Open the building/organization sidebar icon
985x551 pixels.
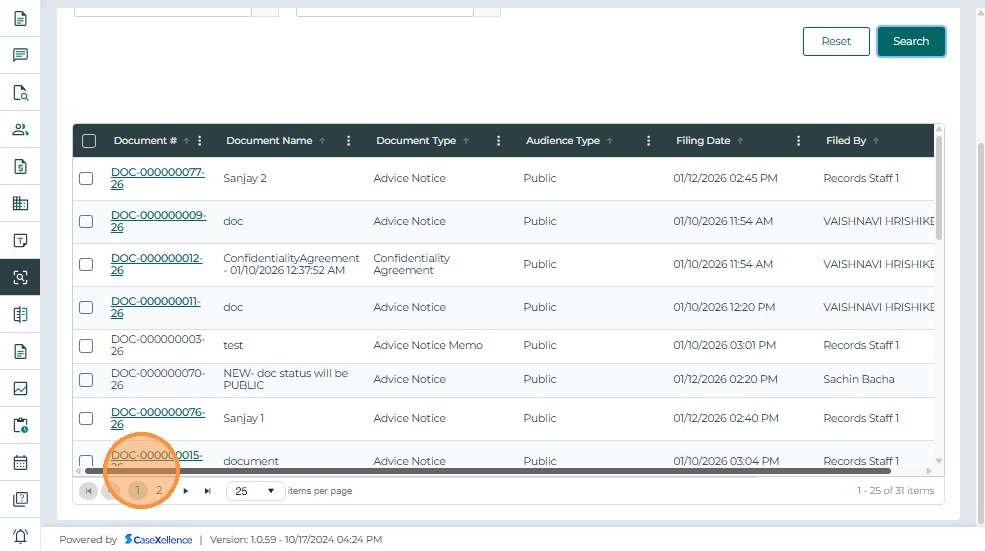pyautogui.click(x=20, y=204)
